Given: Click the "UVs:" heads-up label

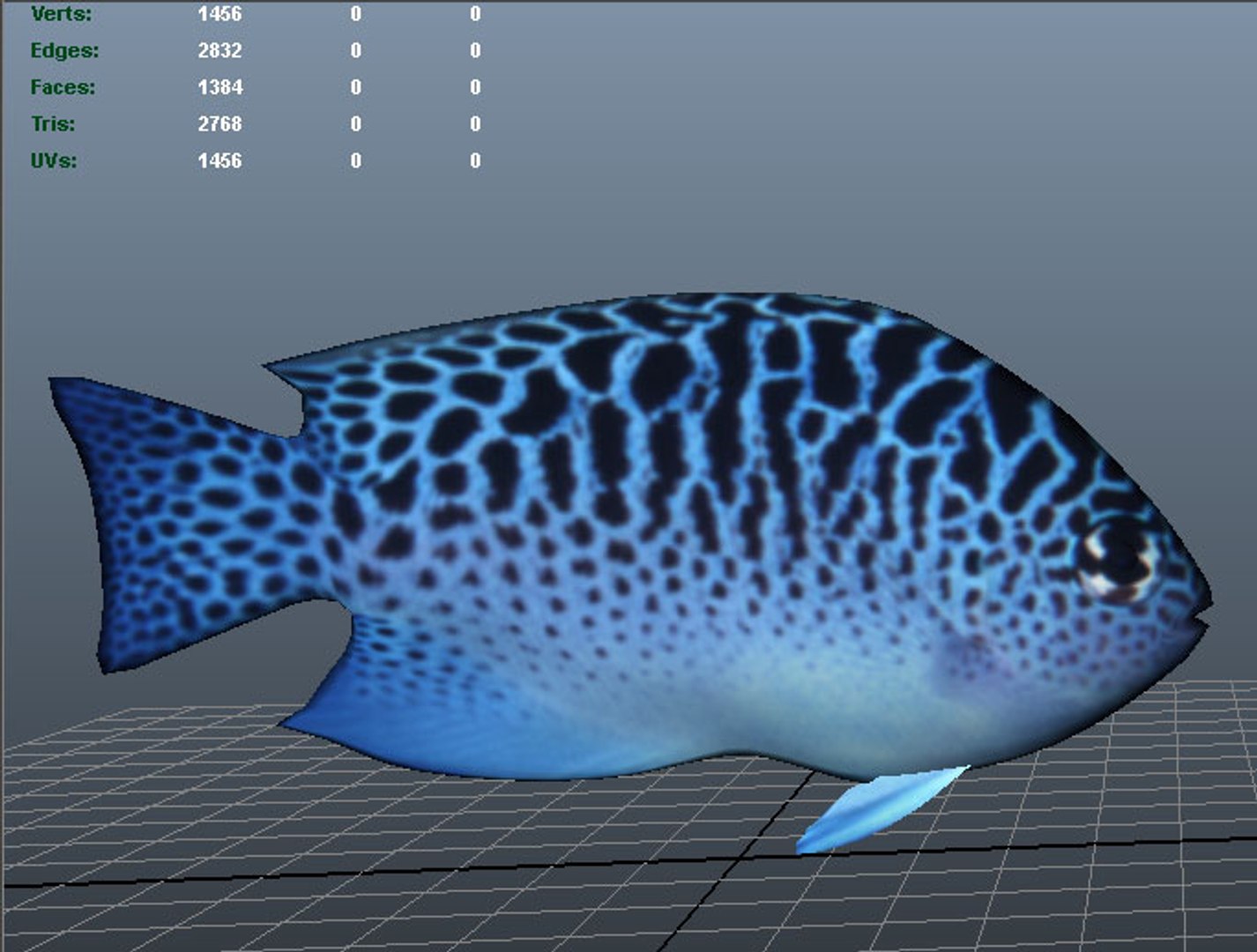Looking at the screenshot, I should 54,160.
